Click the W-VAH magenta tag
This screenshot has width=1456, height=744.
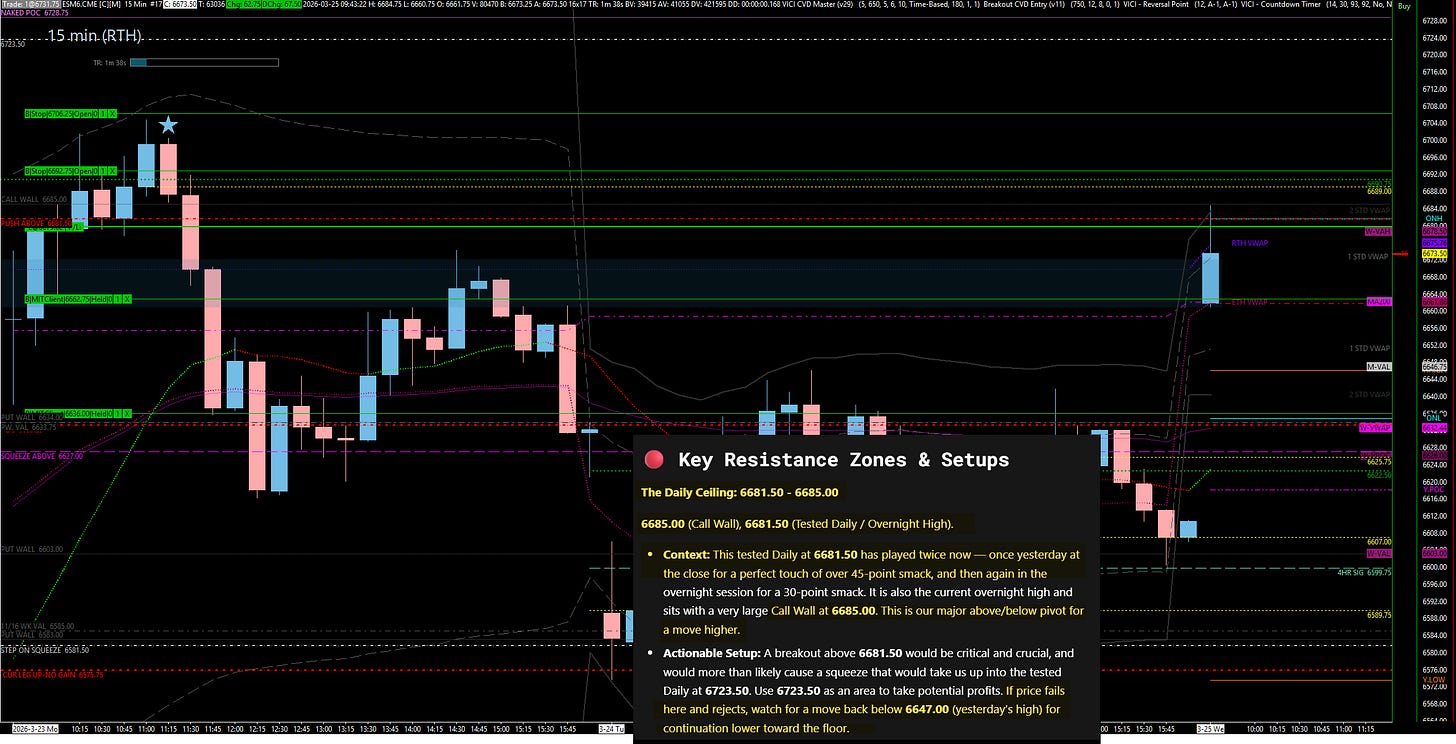tap(1379, 232)
